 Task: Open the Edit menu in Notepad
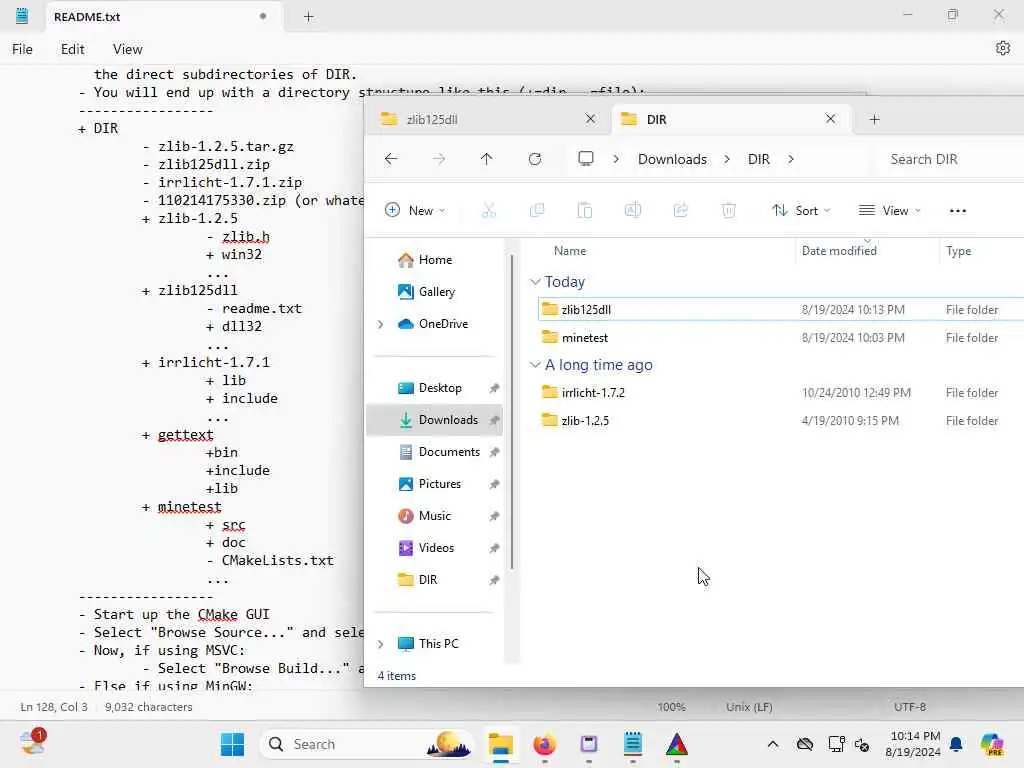point(72,49)
